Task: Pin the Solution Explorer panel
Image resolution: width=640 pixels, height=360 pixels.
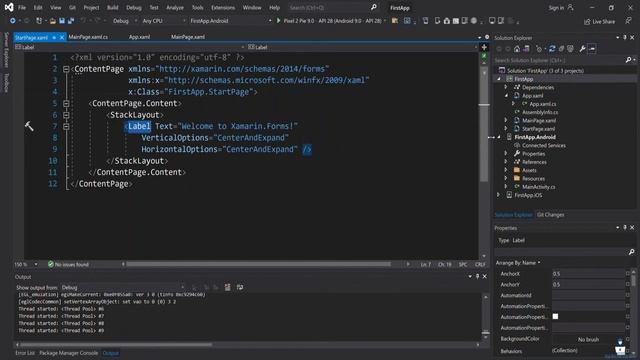Action: point(624,38)
